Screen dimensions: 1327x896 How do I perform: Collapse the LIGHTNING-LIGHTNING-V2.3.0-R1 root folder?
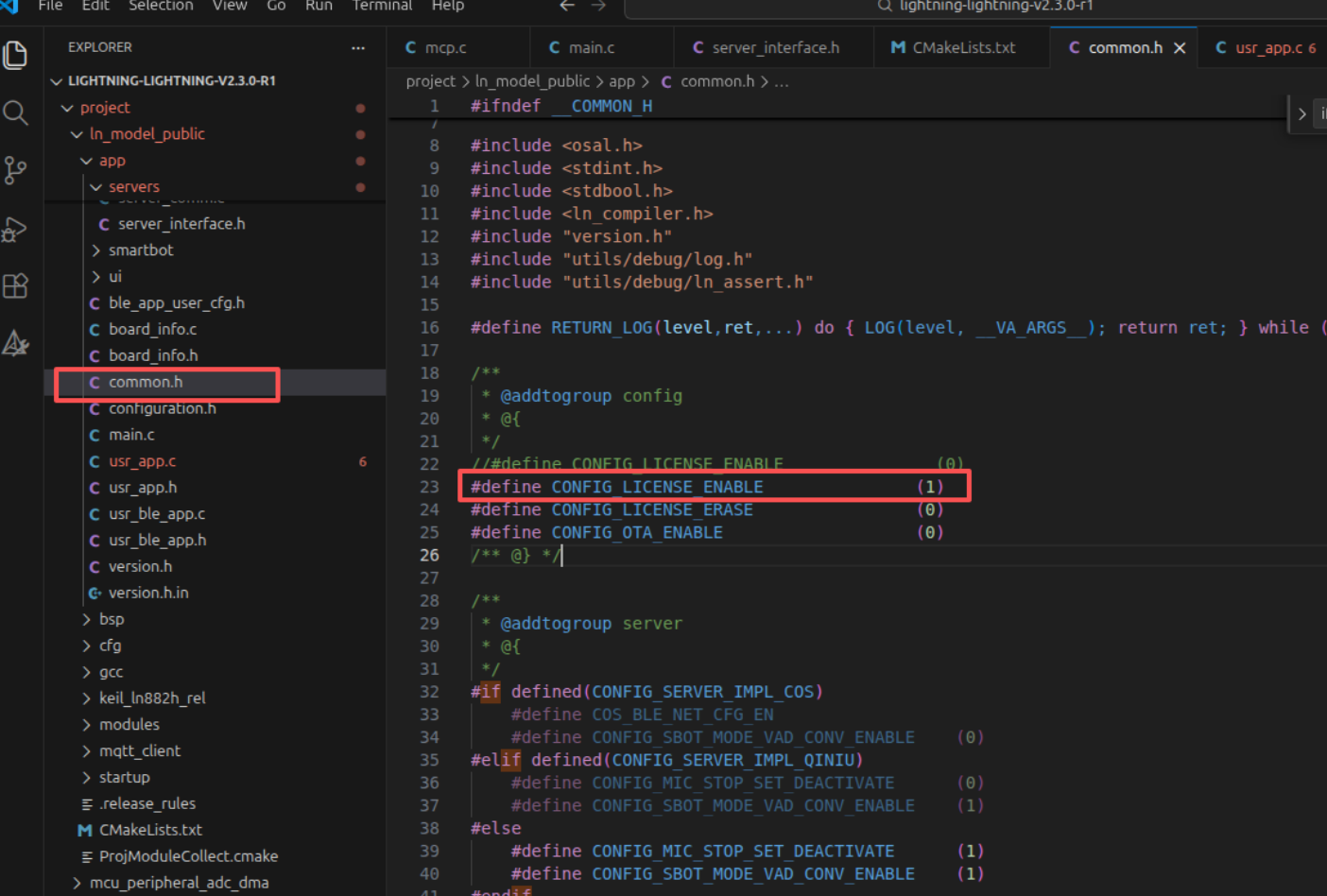coord(57,81)
